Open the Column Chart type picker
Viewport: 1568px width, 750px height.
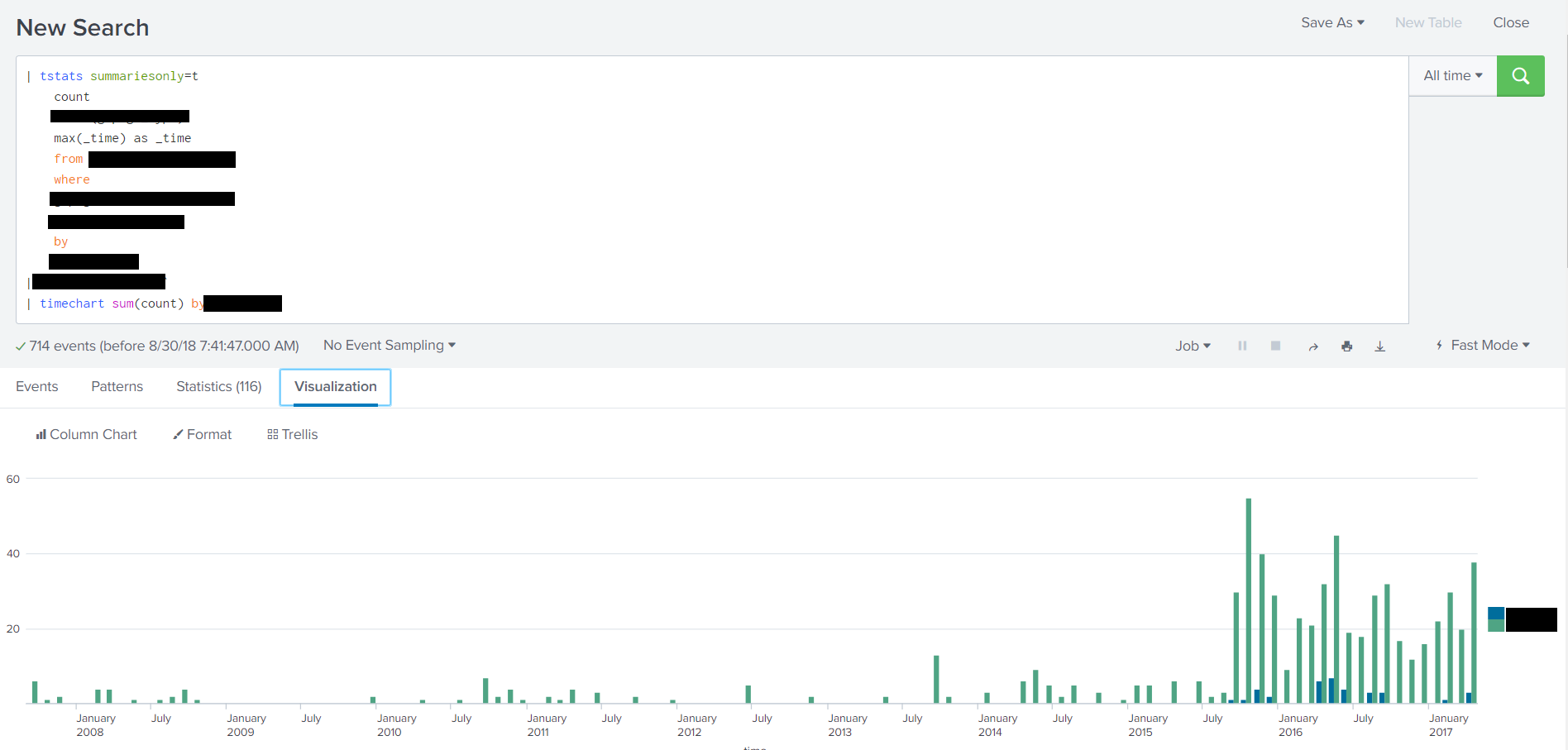point(86,434)
